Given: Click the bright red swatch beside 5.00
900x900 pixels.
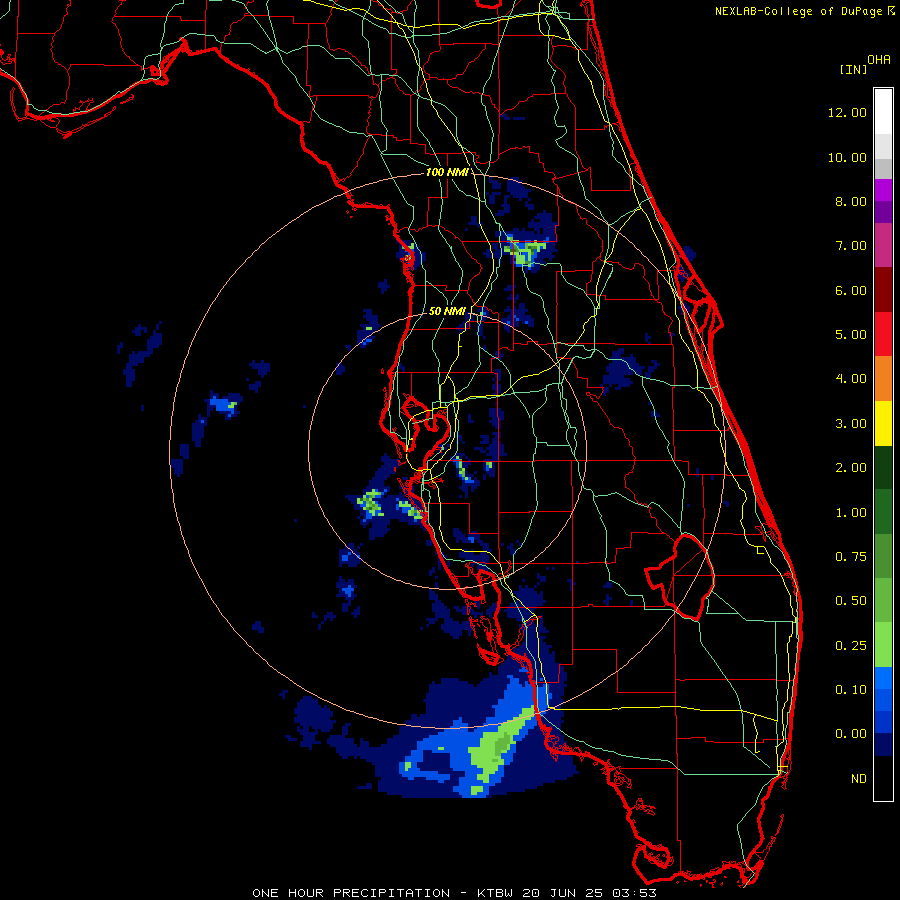Looking at the screenshot, I should 883,334.
